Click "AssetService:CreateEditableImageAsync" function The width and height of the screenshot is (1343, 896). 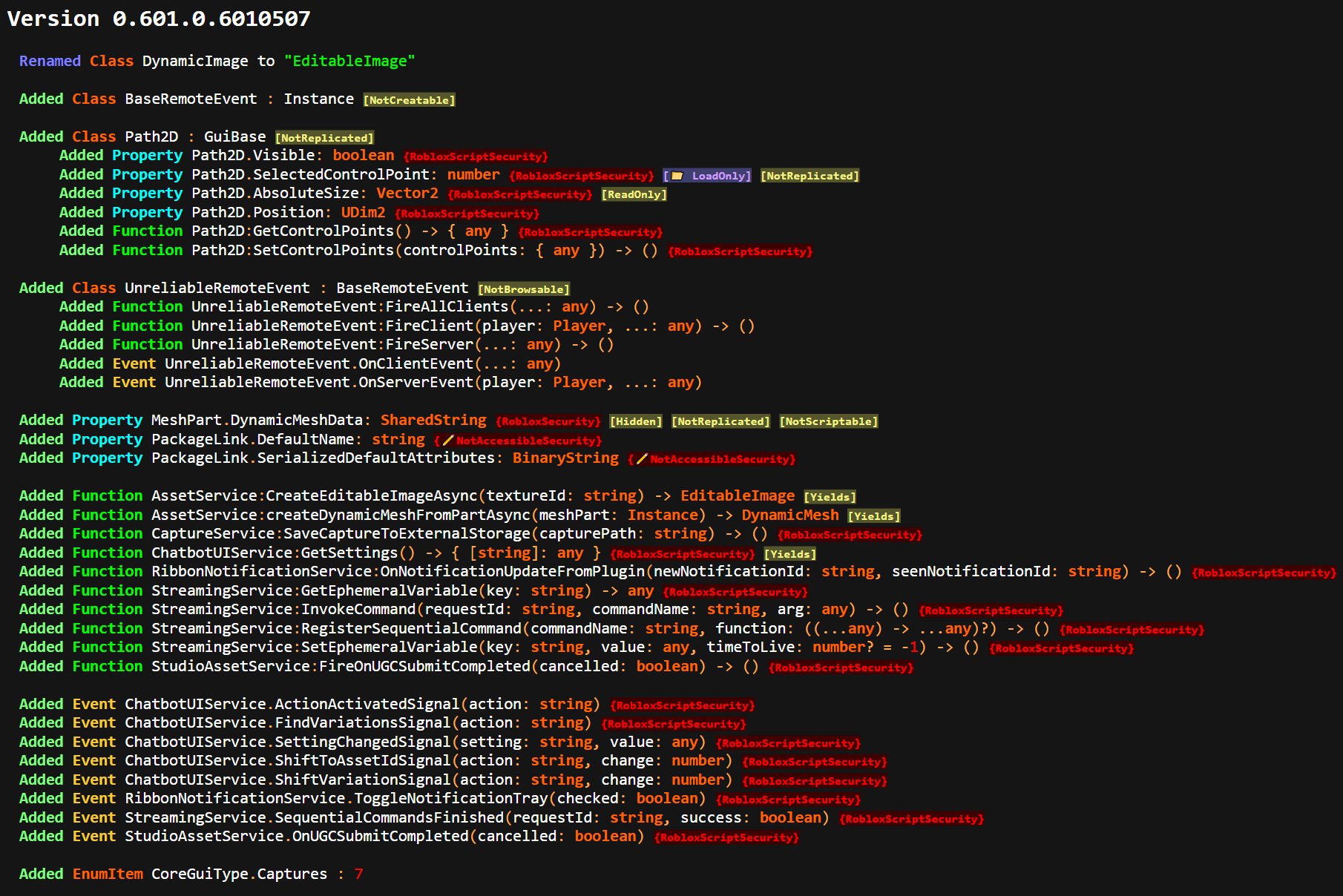315,495
